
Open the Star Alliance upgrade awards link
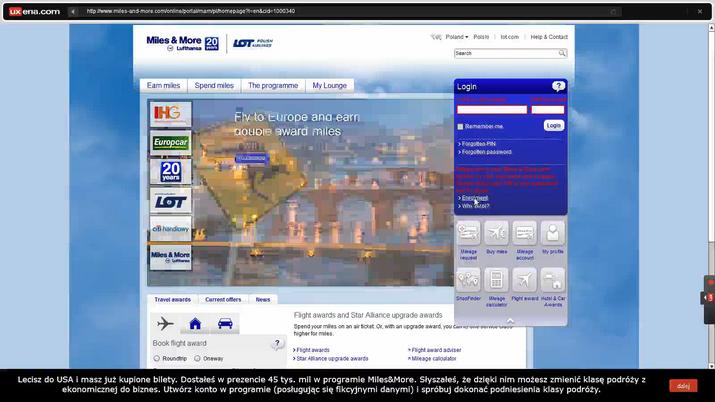point(332,359)
